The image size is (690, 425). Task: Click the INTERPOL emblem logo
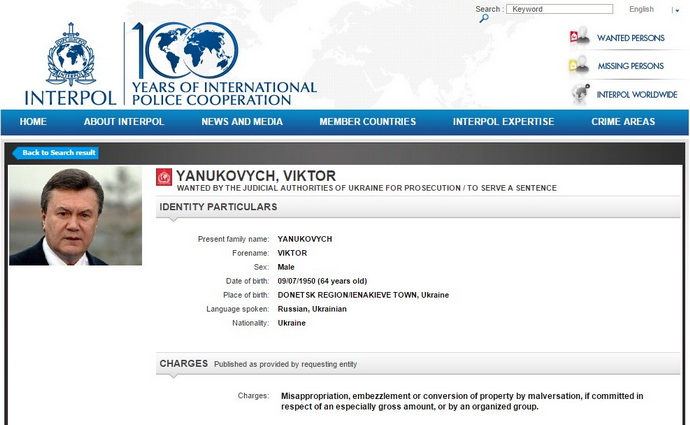pos(71,55)
